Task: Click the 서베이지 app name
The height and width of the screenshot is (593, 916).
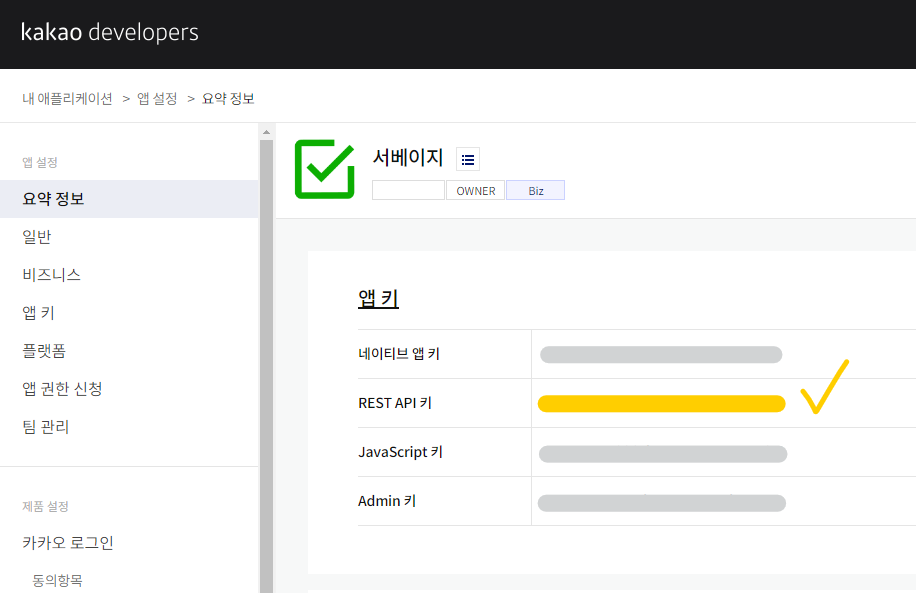Action: [x=408, y=158]
